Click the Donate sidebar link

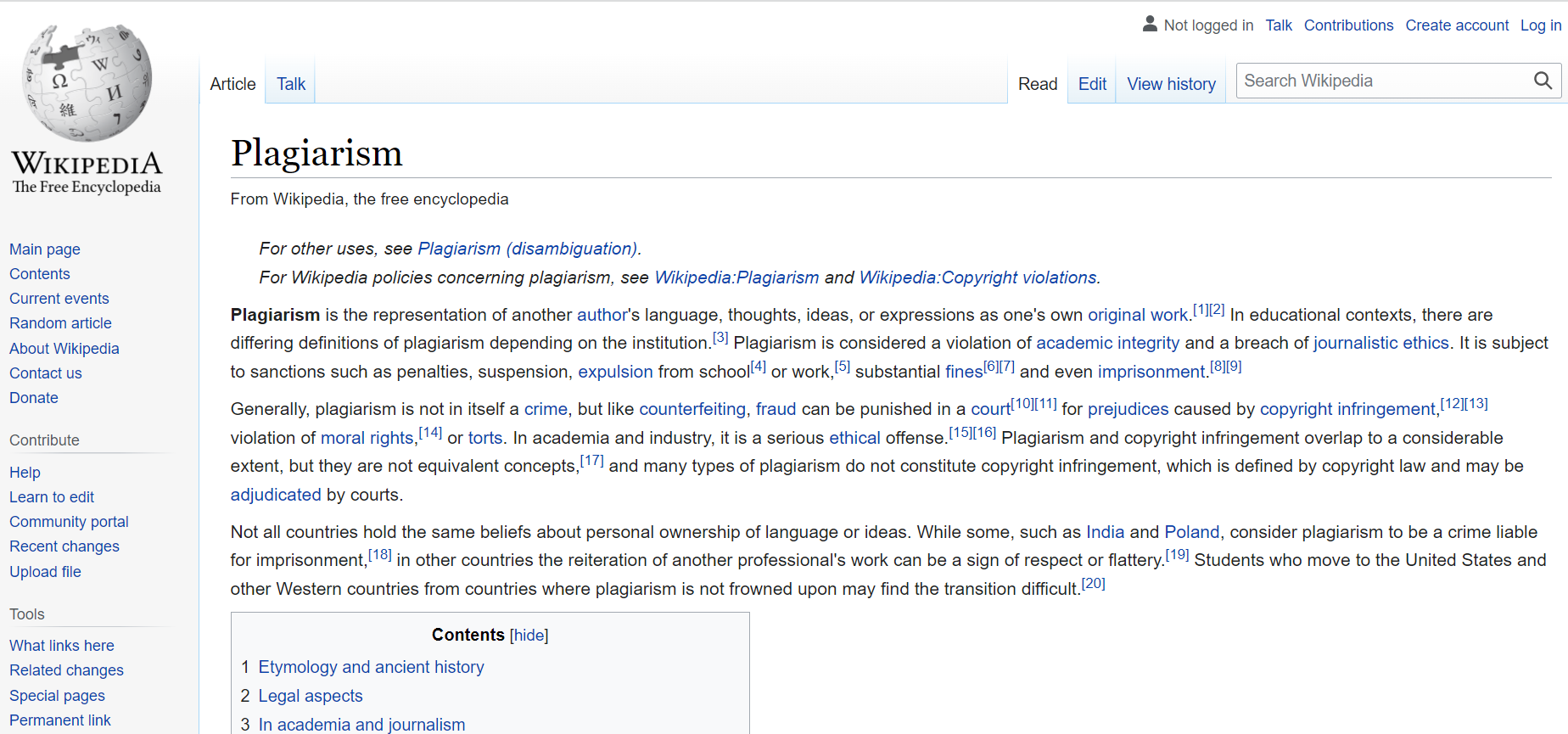[34, 398]
